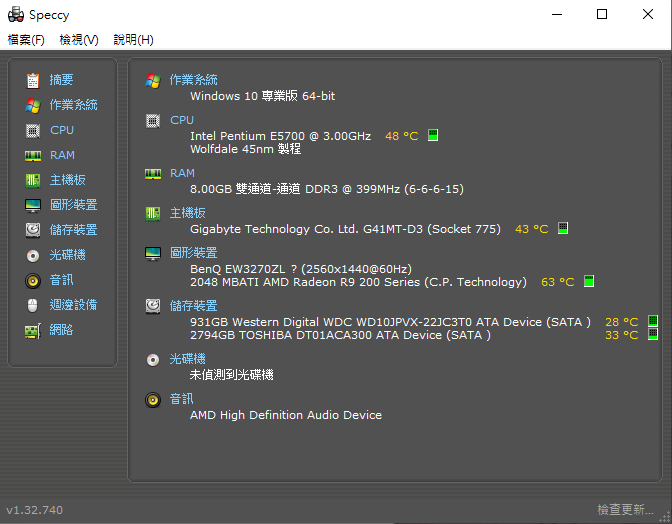Click the RAM stick icon in sidebar
The width and height of the screenshot is (672, 524).
click(33, 156)
